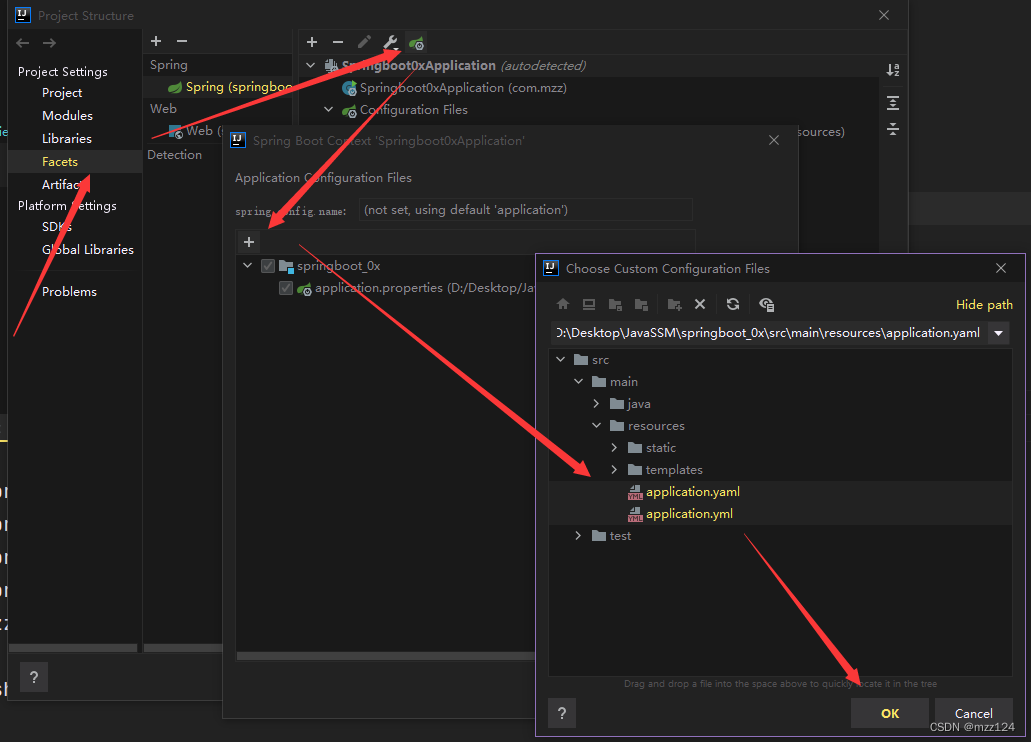1031x742 pixels.
Task: Click the Refresh icon in file chooser toolbar
Action: 733,304
